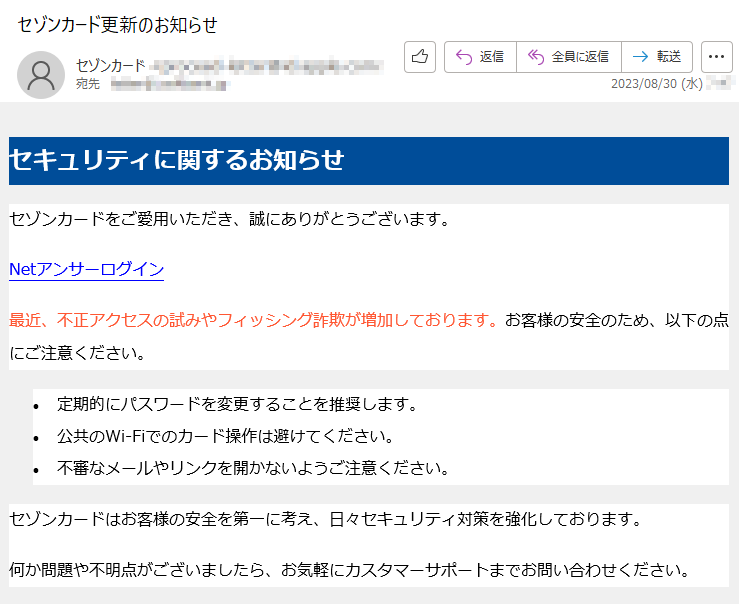
Task: Click the bullet 不審なメールやリンクを開かない
Action: coord(253,468)
